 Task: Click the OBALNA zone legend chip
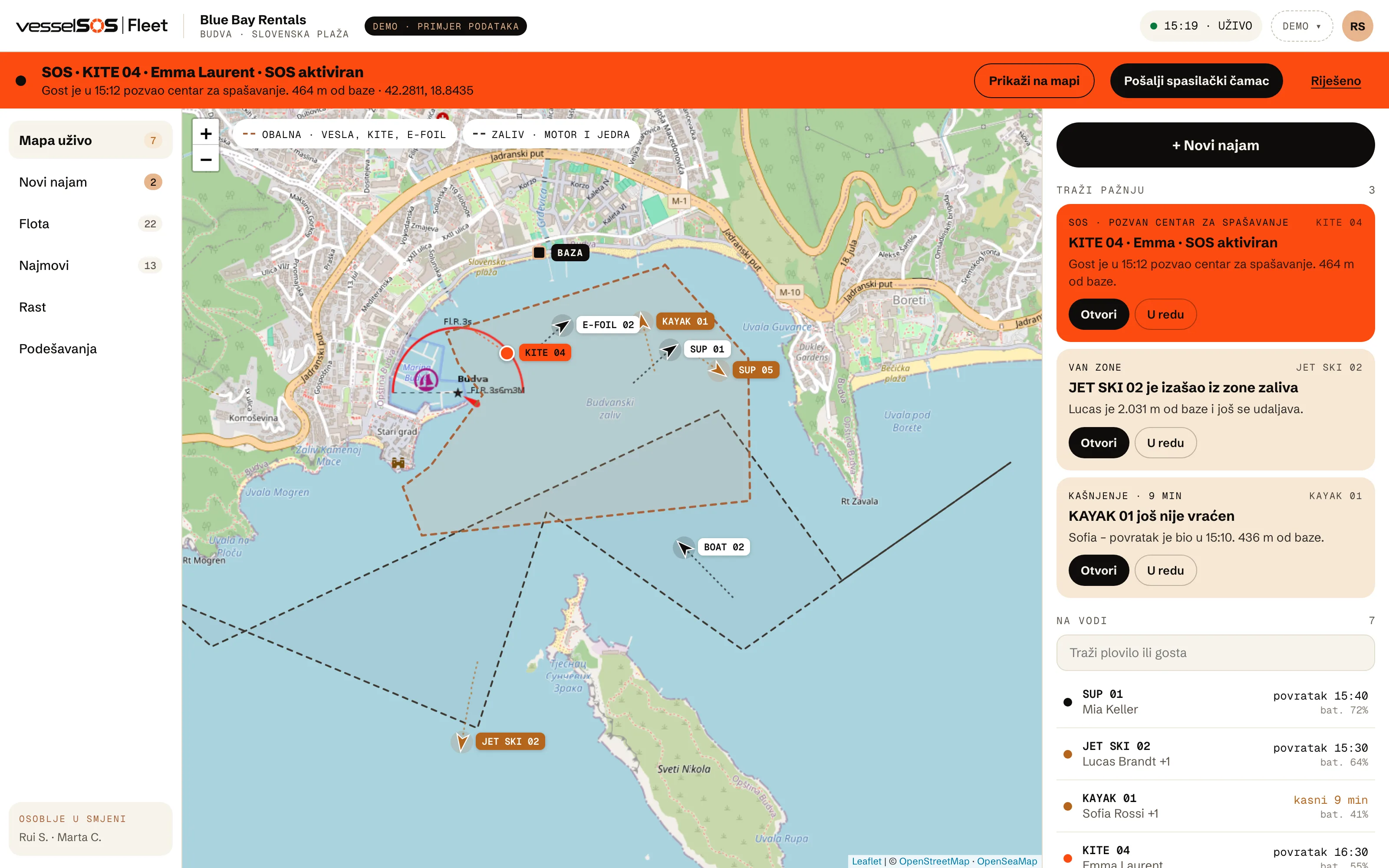pyautogui.click(x=344, y=135)
